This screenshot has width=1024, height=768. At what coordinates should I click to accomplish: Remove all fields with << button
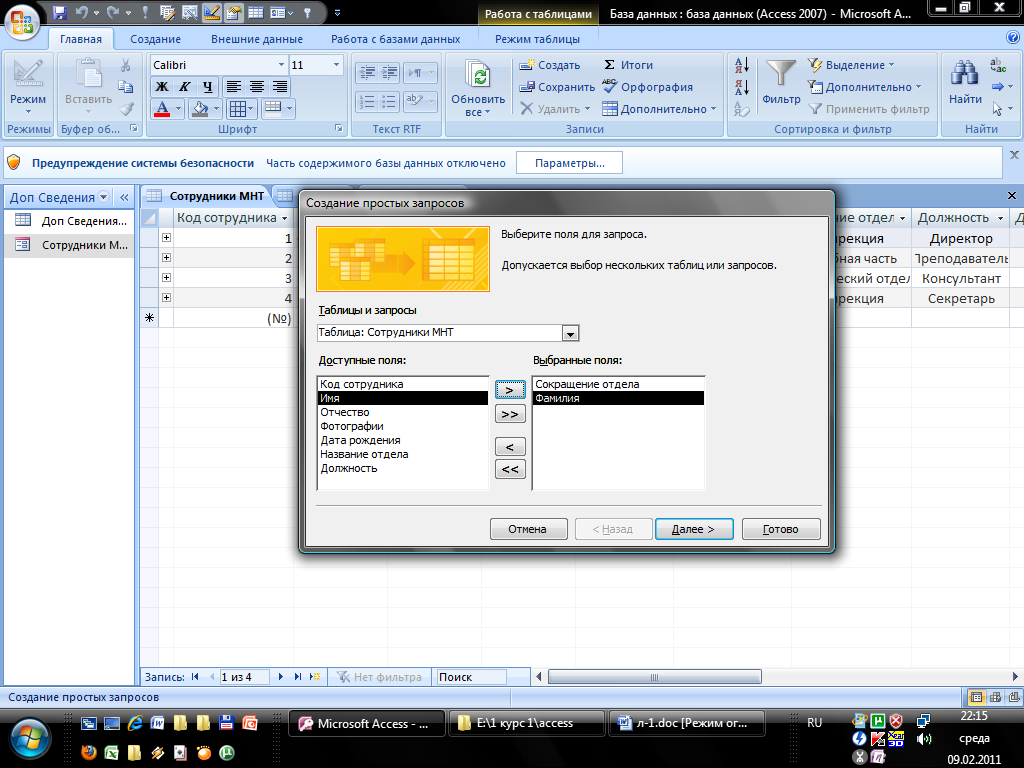[x=509, y=470]
